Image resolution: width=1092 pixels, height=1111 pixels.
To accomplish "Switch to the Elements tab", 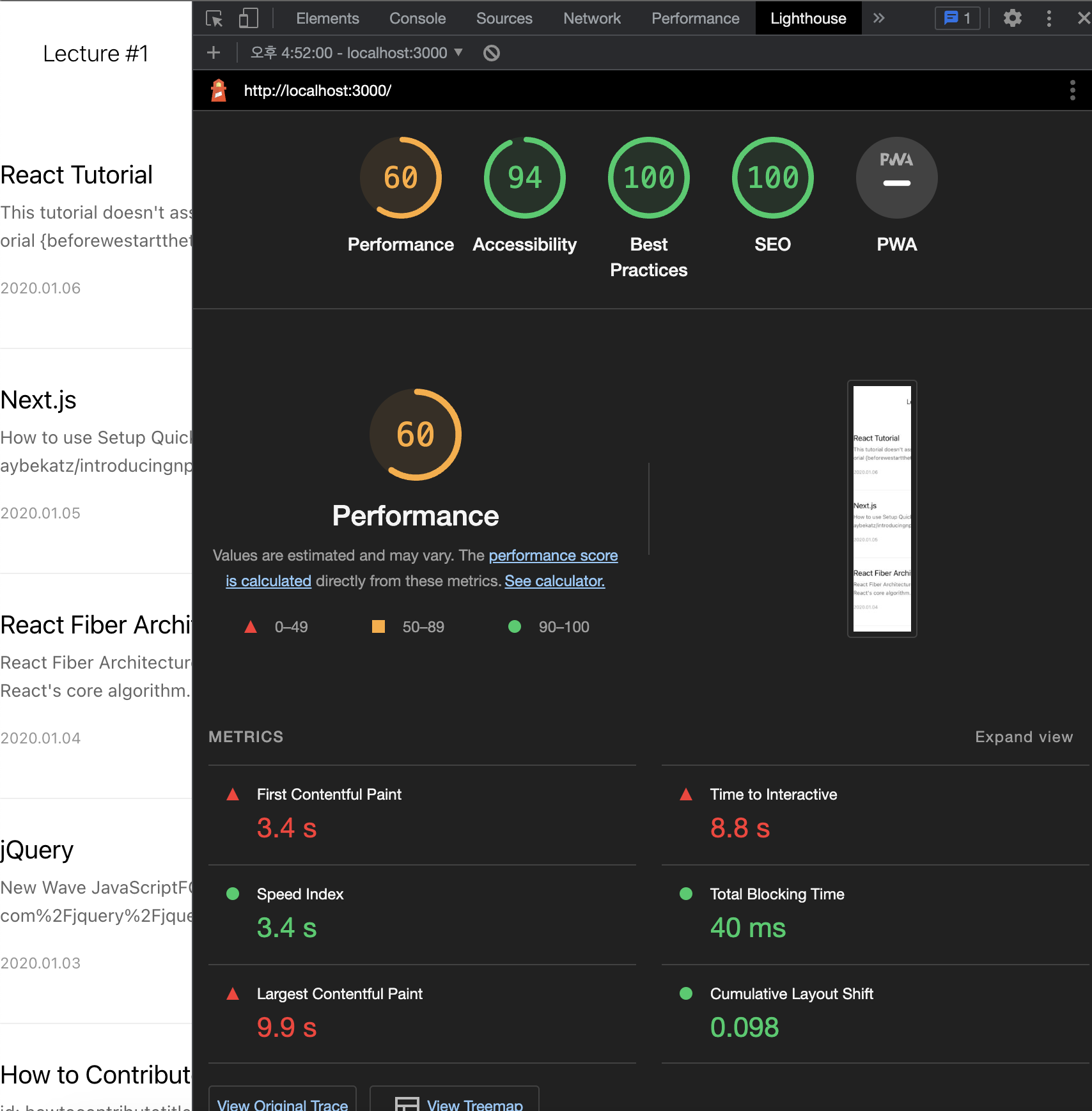I will point(327,19).
